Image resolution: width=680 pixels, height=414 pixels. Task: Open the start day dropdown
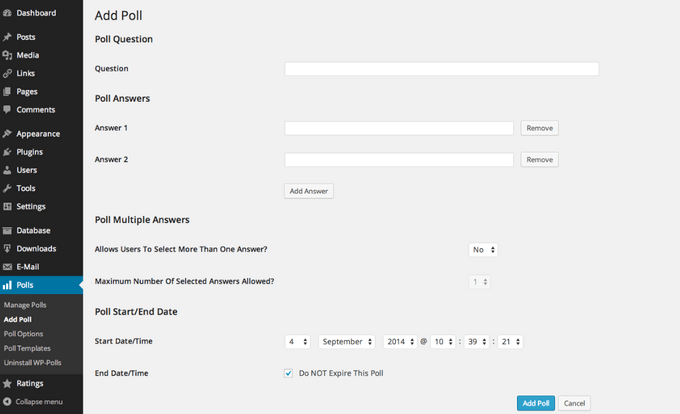298,342
